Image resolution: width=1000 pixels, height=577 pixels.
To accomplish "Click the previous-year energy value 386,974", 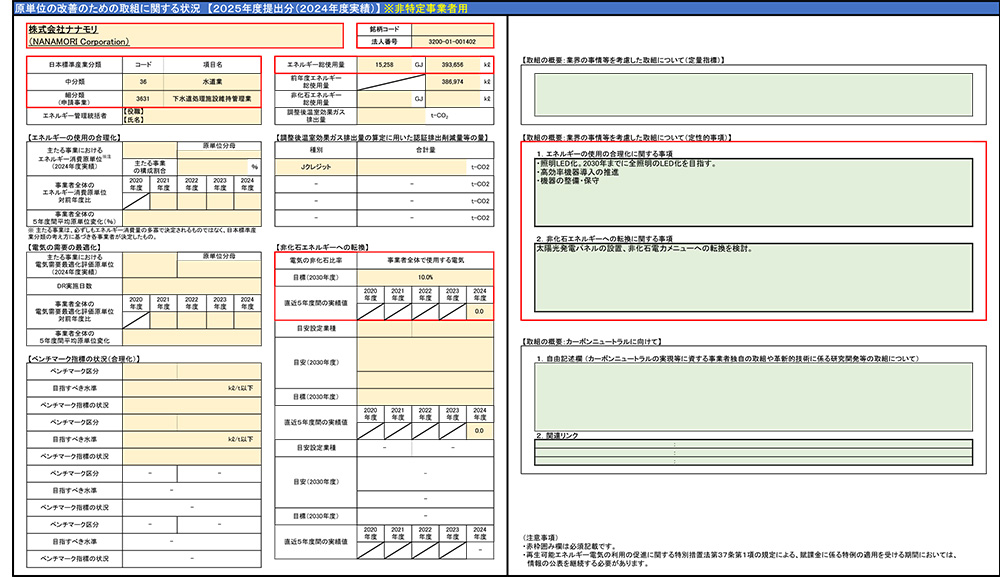I will click(x=451, y=82).
